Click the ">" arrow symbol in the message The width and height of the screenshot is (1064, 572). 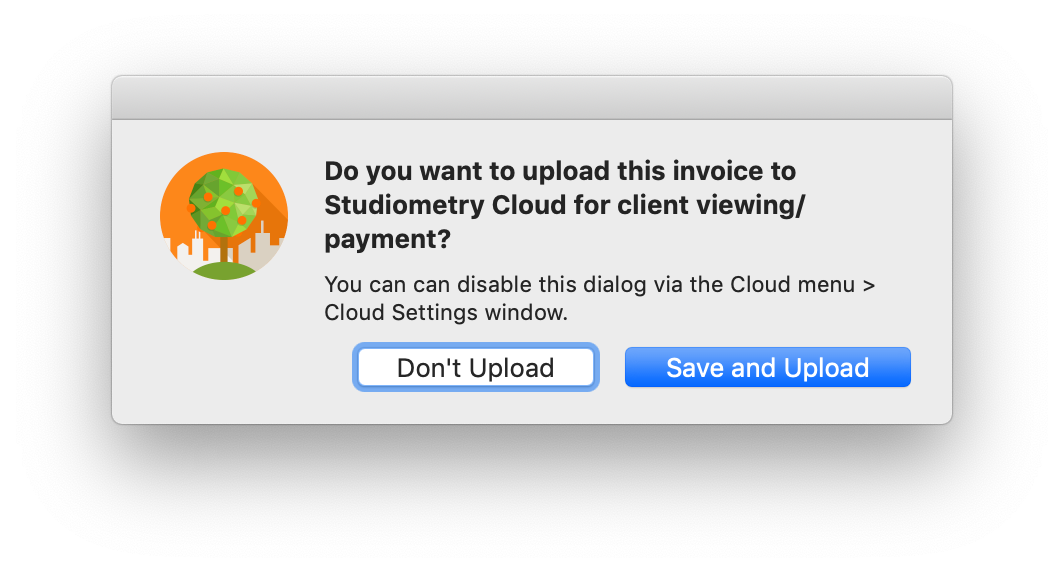(869, 285)
